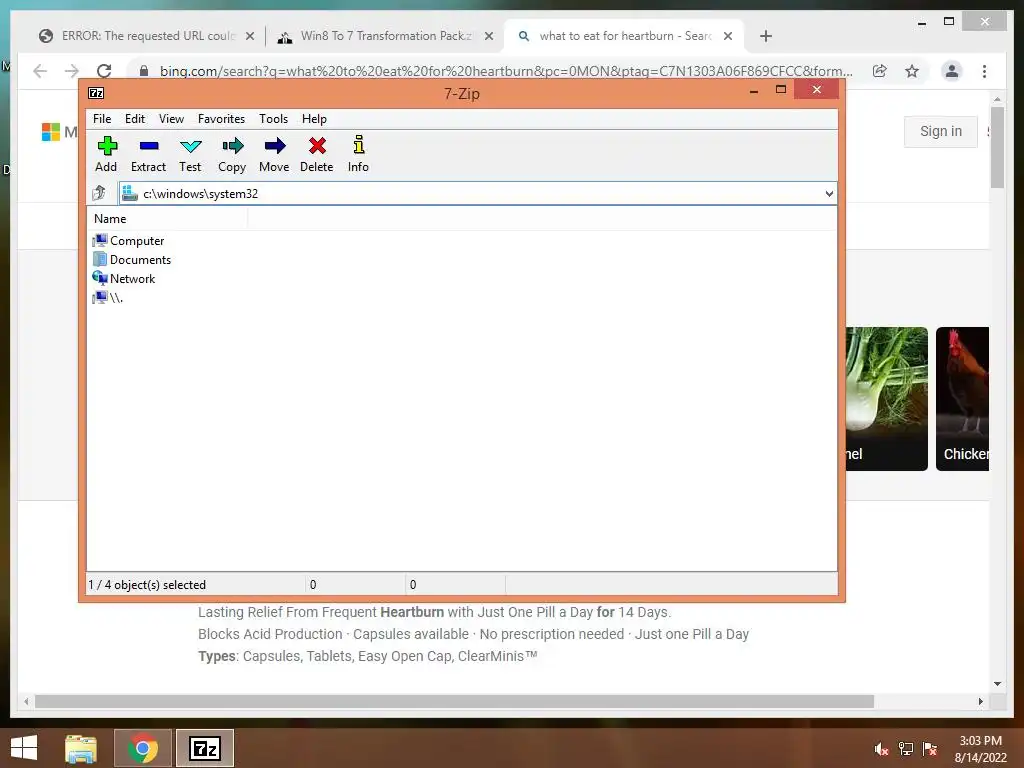Open Chrome's three-dot menu
The image size is (1024, 768).
(x=984, y=71)
